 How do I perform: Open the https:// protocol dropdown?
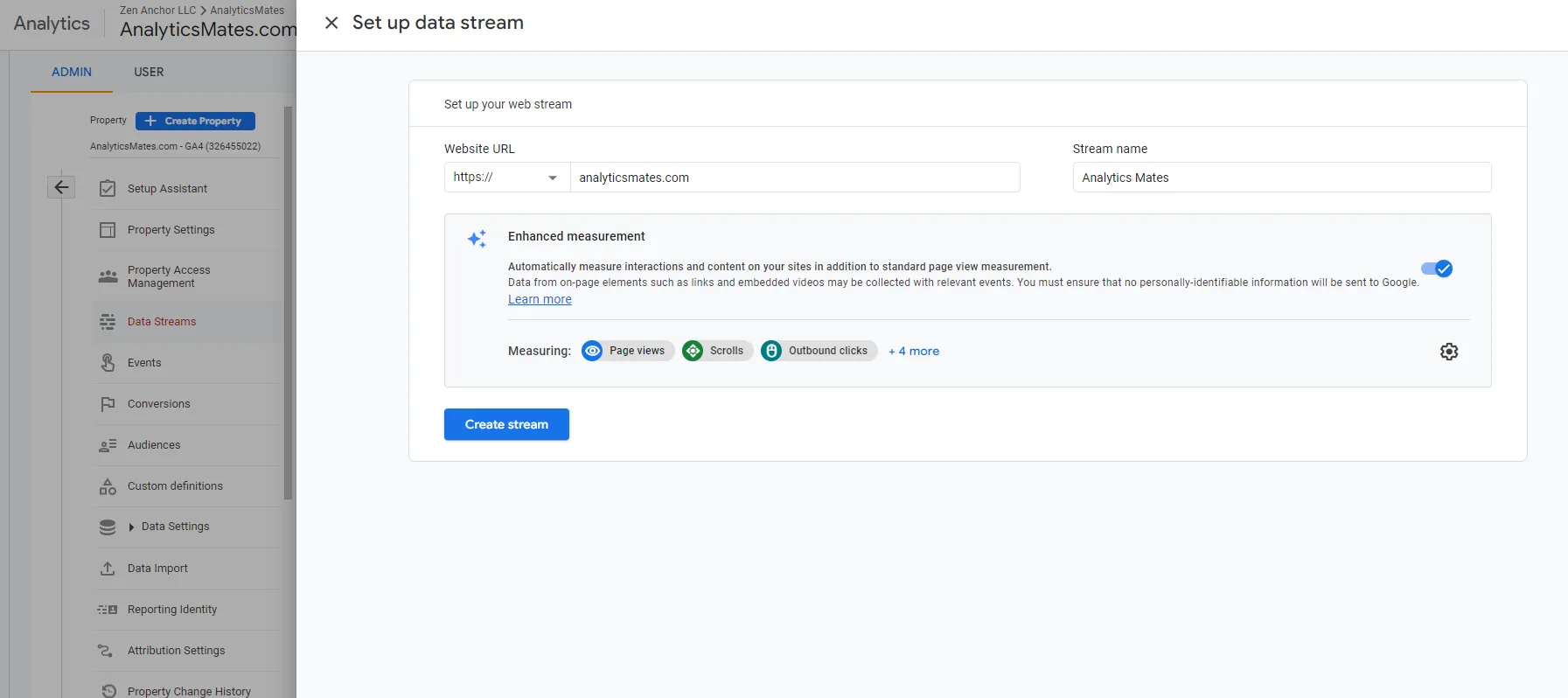[x=506, y=178]
